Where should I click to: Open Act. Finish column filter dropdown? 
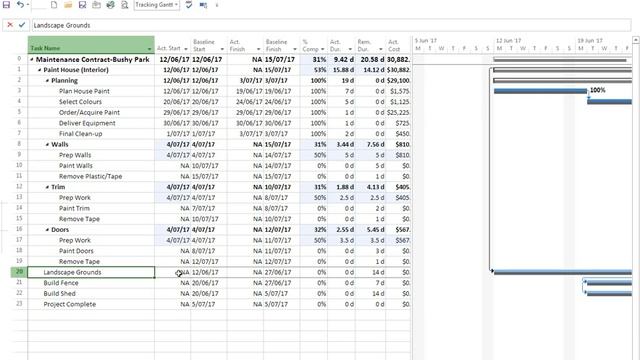258,49
